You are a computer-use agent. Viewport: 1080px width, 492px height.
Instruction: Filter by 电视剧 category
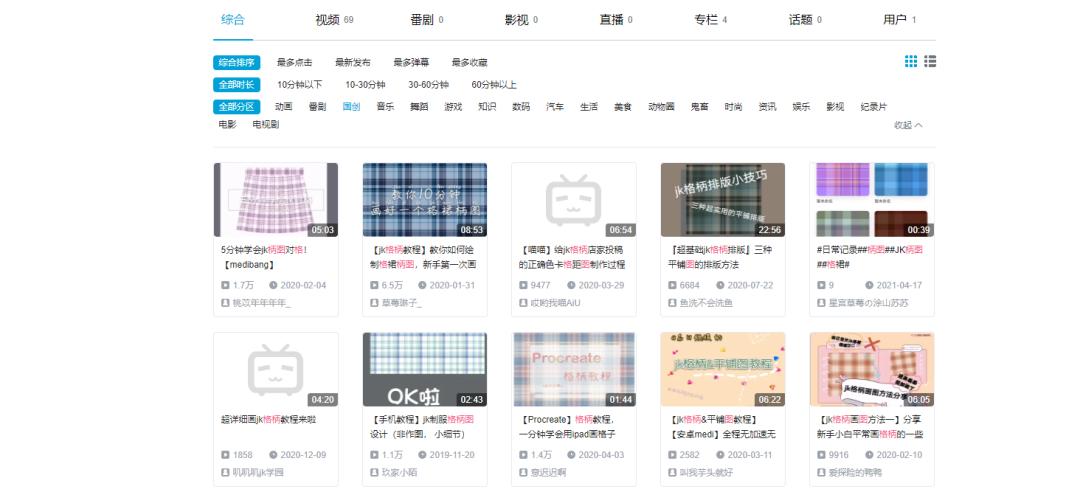tap(266, 125)
